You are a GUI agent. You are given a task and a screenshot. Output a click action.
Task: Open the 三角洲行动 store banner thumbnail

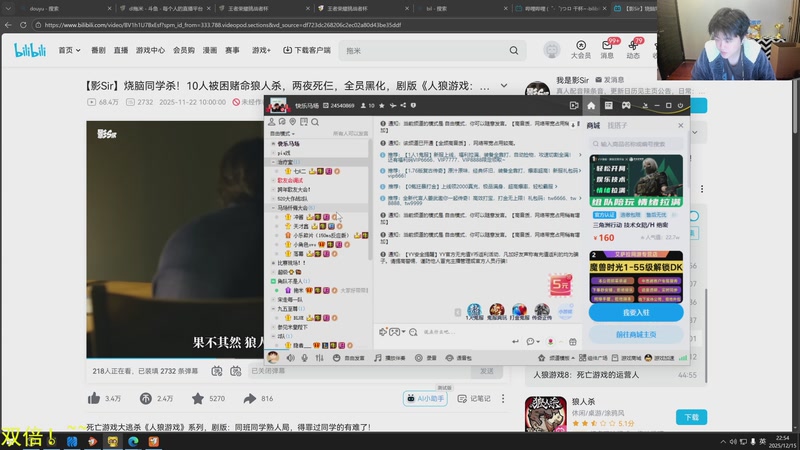[x=636, y=181]
